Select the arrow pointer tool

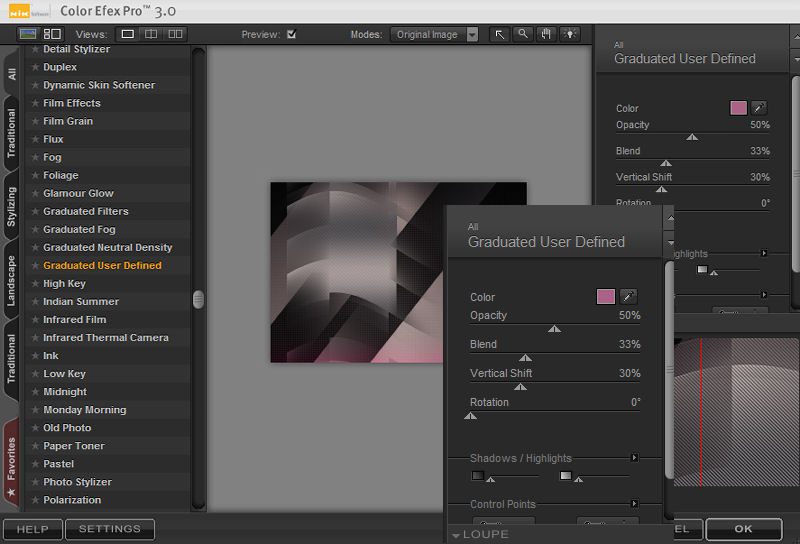coord(499,34)
